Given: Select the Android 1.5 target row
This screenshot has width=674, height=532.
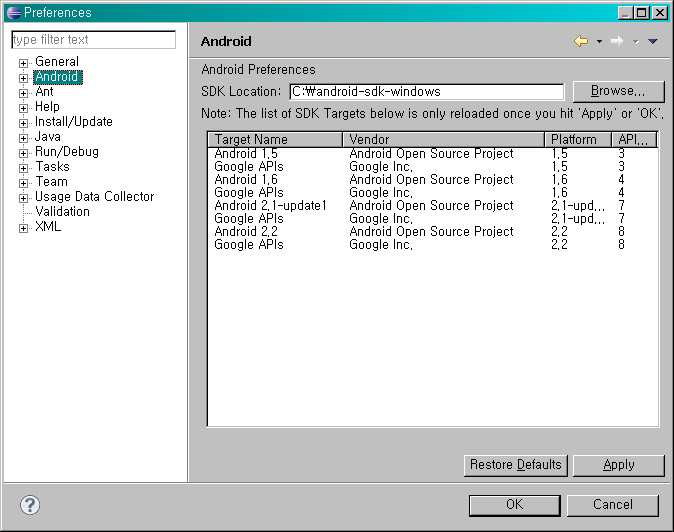Looking at the screenshot, I should [x=433, y=154].
